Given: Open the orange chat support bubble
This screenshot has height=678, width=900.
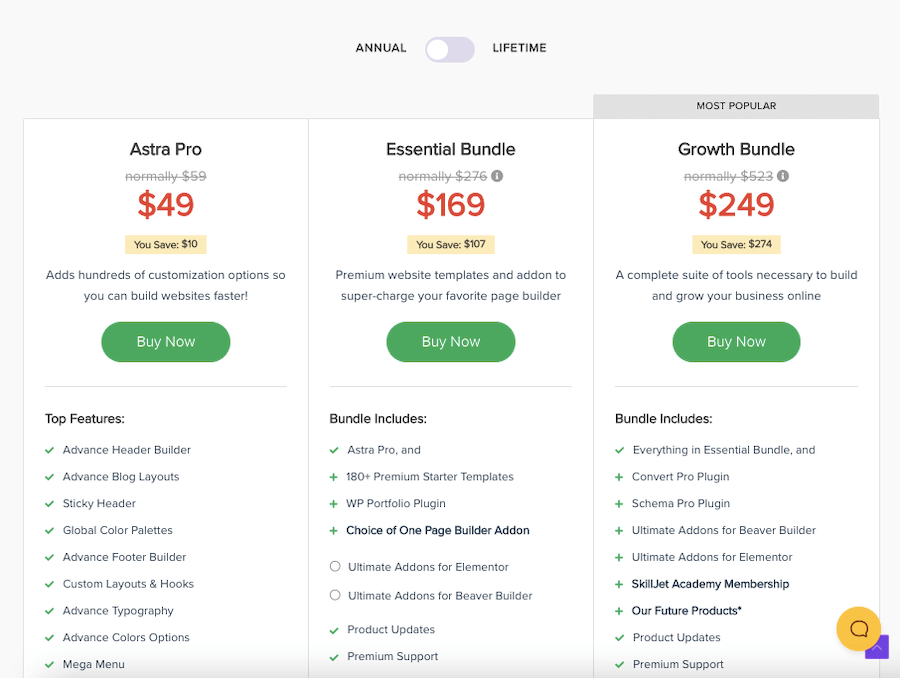Looking at the screenshot, I should pyautogui.click(x=858, y=628).
